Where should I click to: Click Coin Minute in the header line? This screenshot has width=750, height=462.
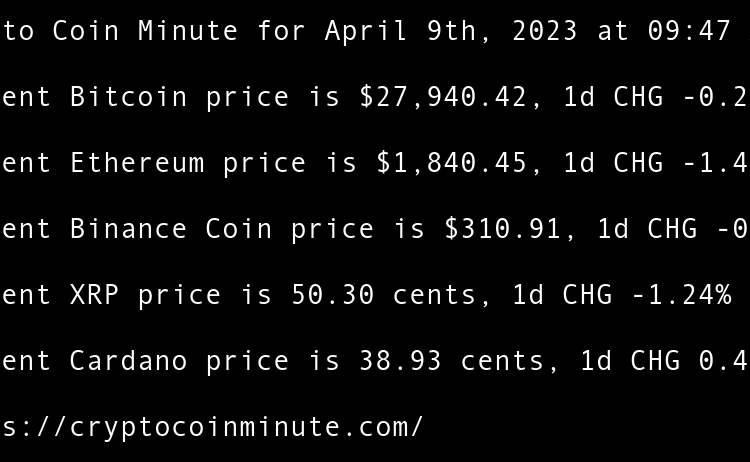[145, 31]
